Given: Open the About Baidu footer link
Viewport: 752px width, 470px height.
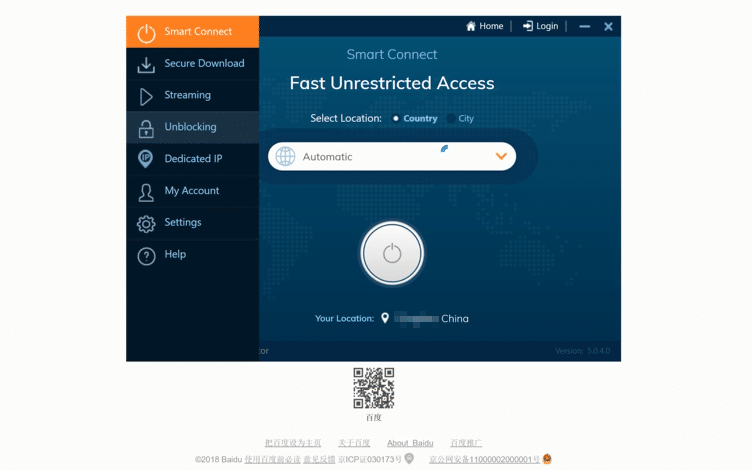Looking at the screenshot, I should pos(410,443).
